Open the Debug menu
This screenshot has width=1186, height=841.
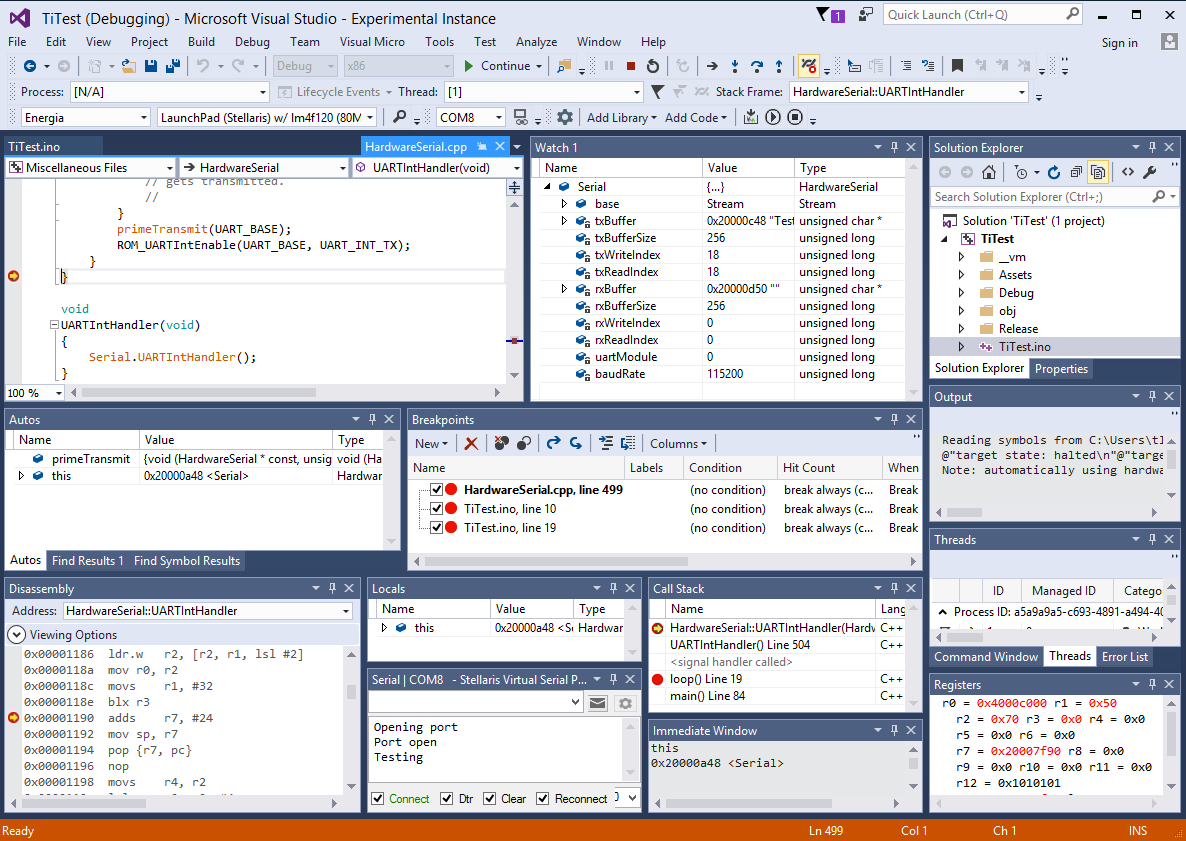point(252,42)
